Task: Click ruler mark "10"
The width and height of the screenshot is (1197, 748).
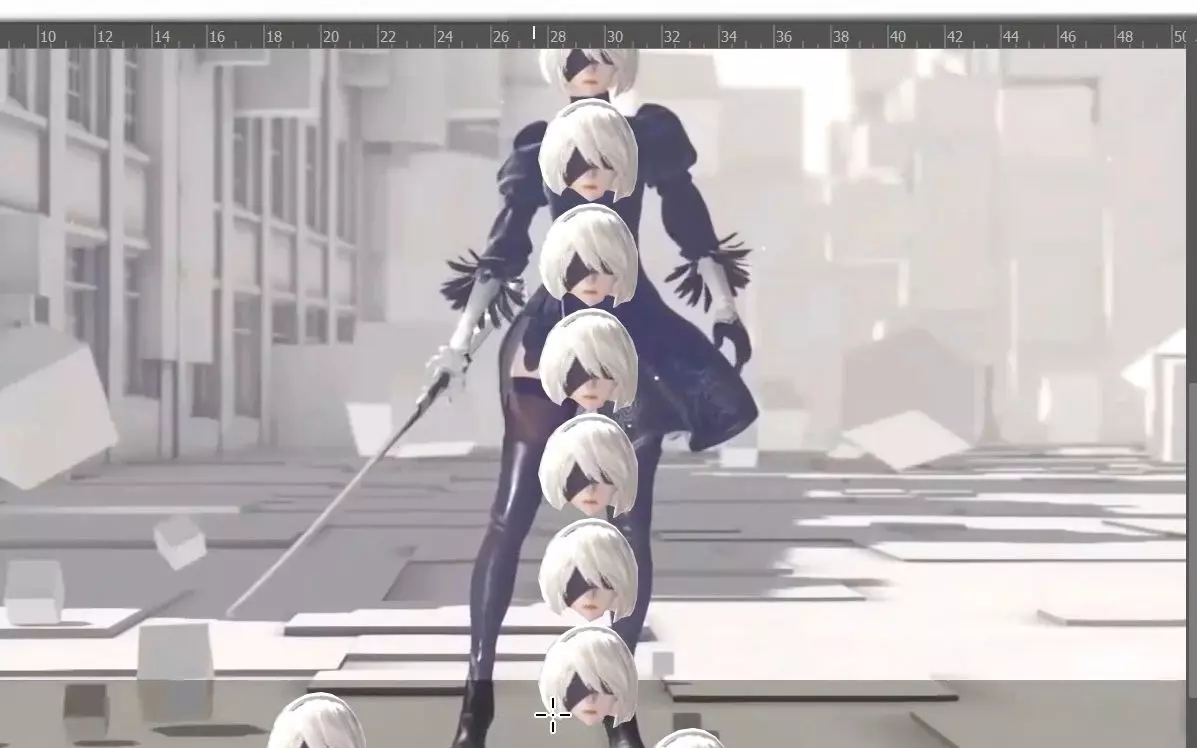Action: tap(47, 37)
